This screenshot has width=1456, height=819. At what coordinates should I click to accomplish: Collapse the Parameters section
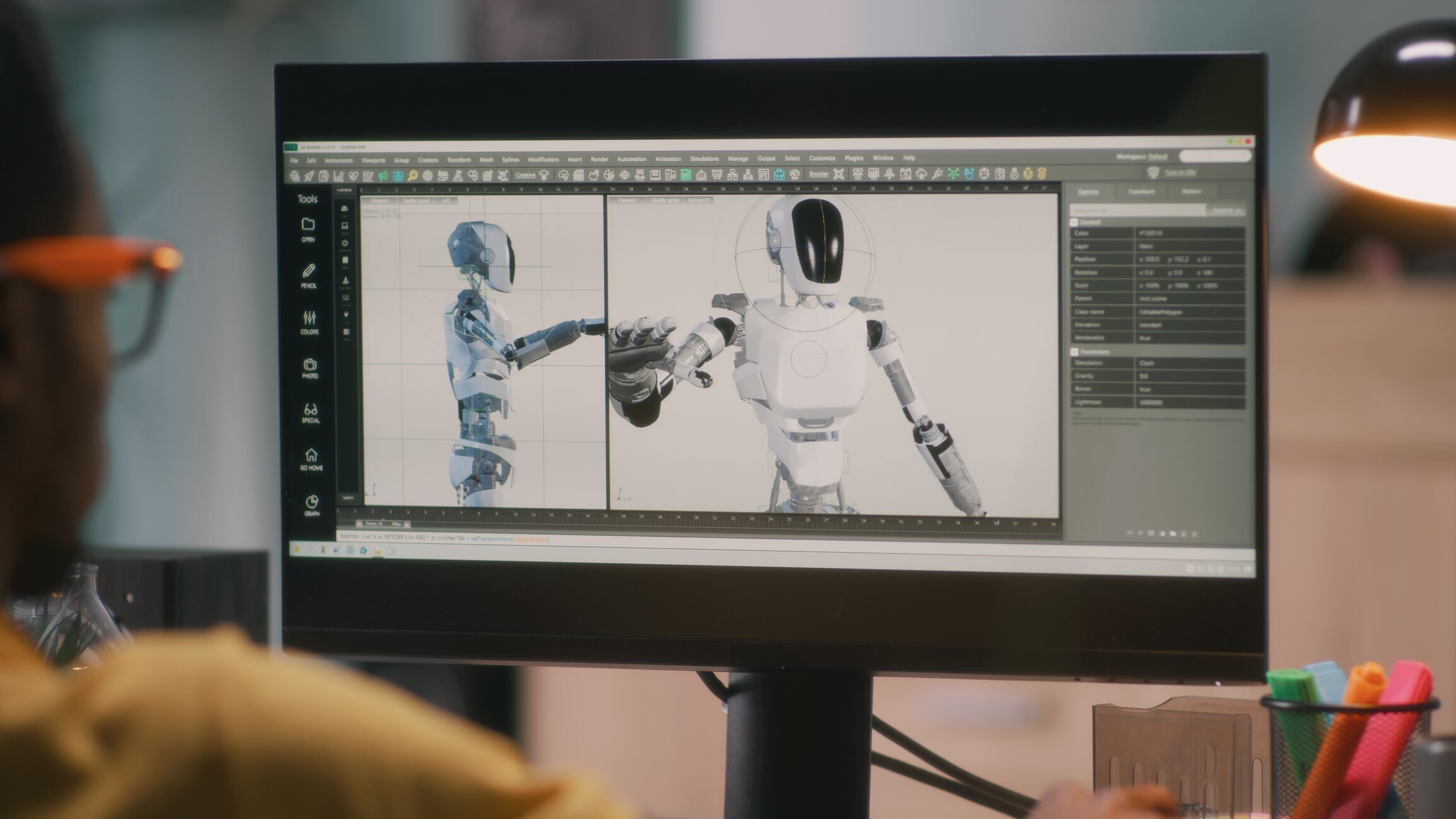coord(1074,352)
